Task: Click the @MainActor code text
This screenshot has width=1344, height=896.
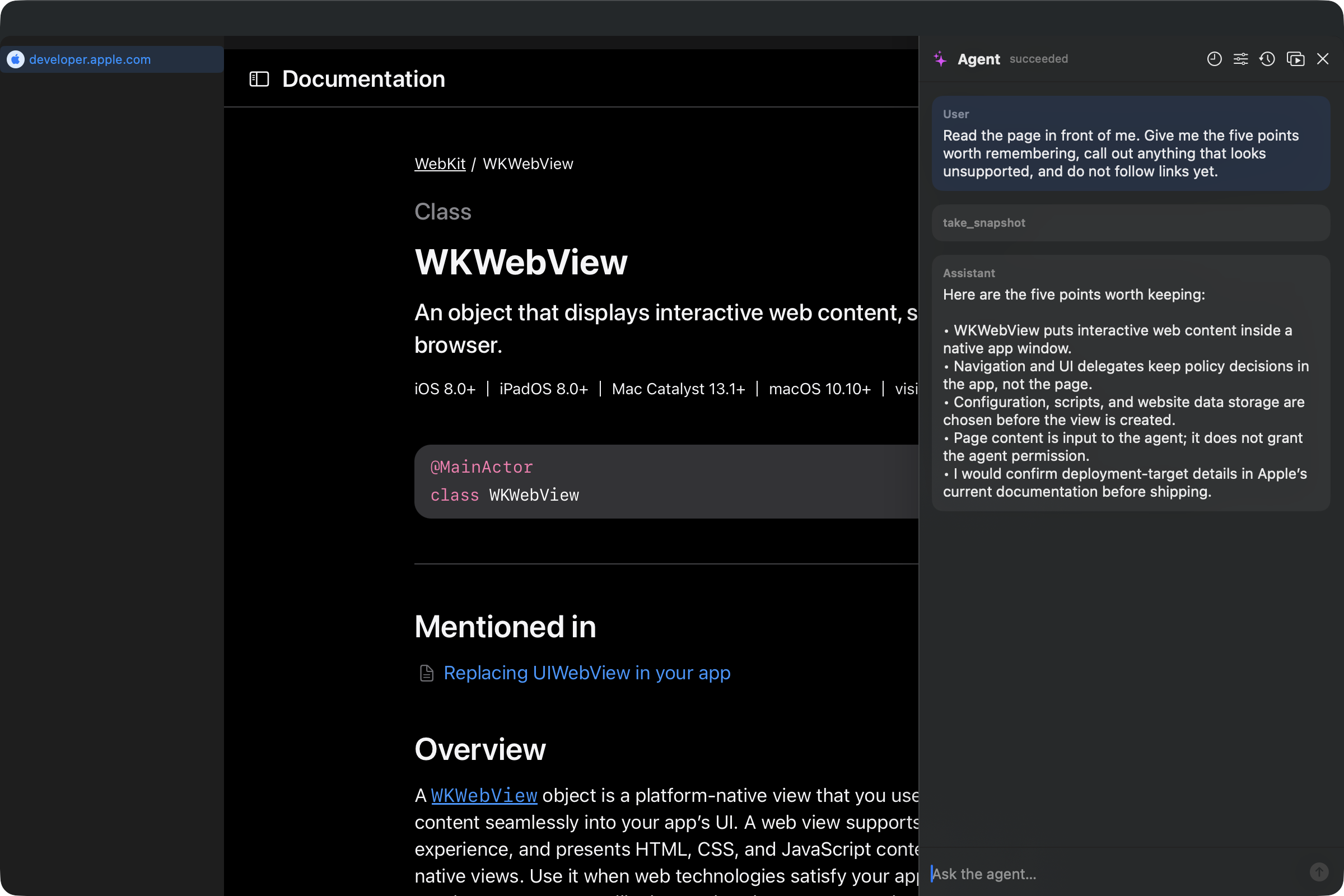Action: (481, 468)
